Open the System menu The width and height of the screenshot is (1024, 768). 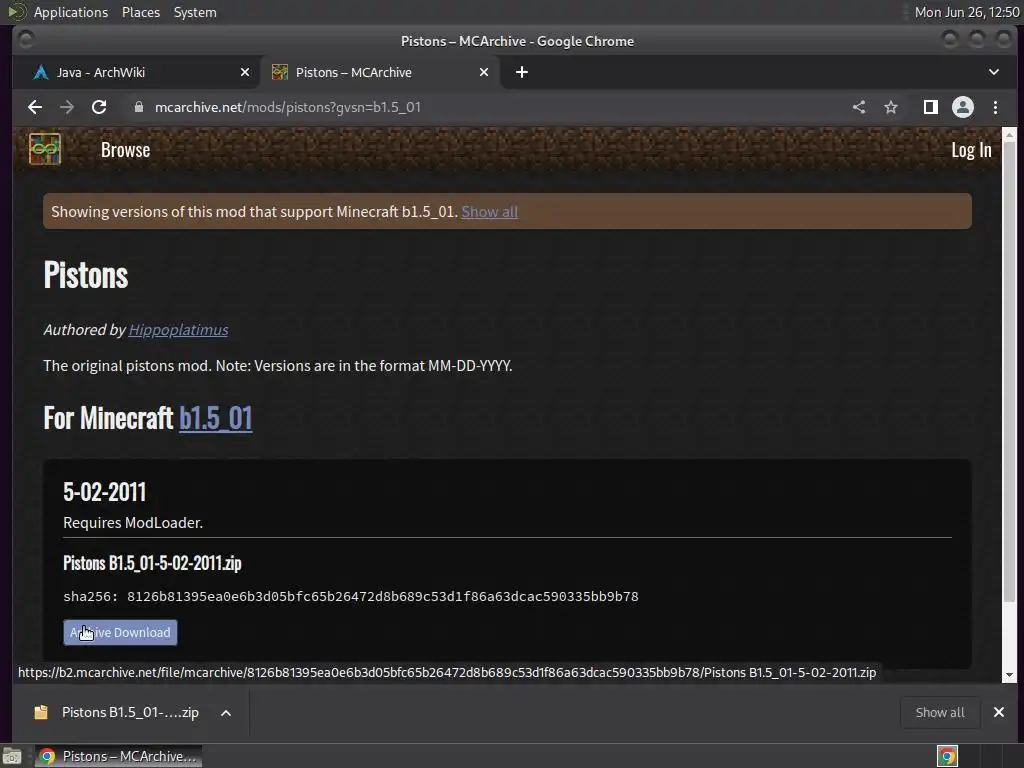click(195, 12)
